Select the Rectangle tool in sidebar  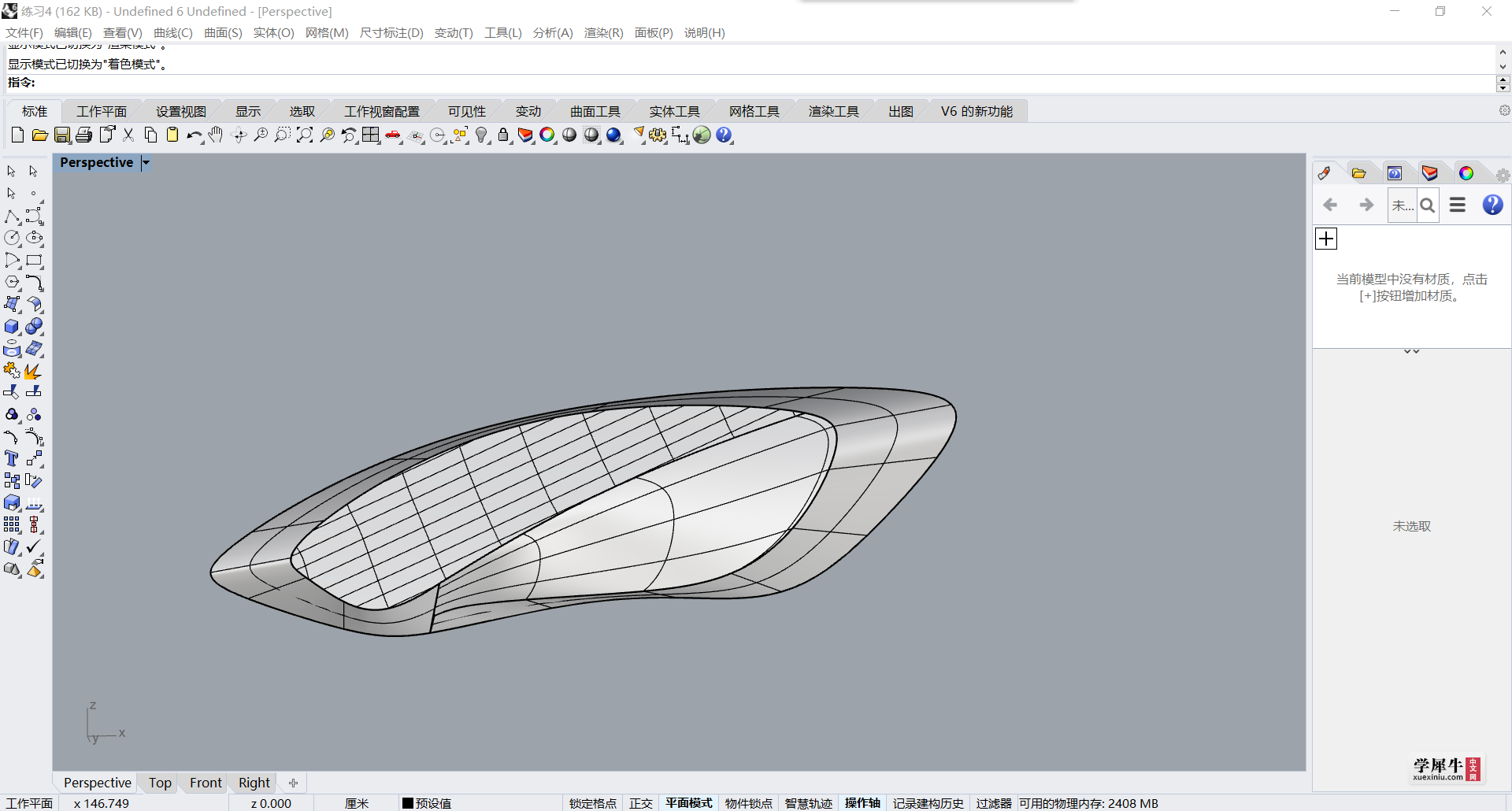[34, 260]
